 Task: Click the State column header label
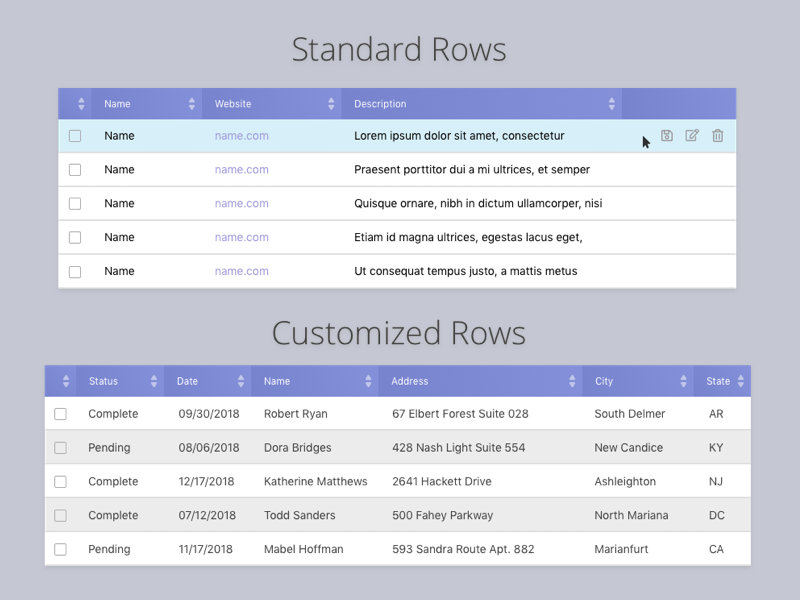tap(718, 381)
